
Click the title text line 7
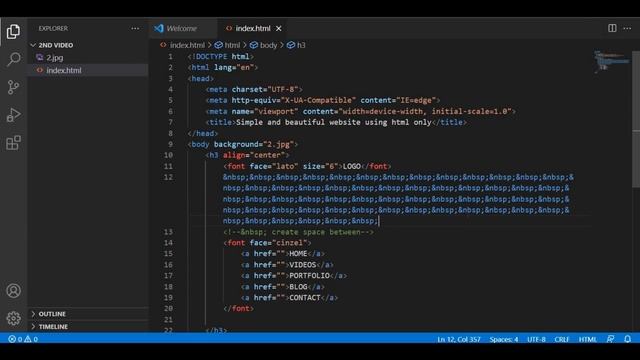tap(336, 122)
